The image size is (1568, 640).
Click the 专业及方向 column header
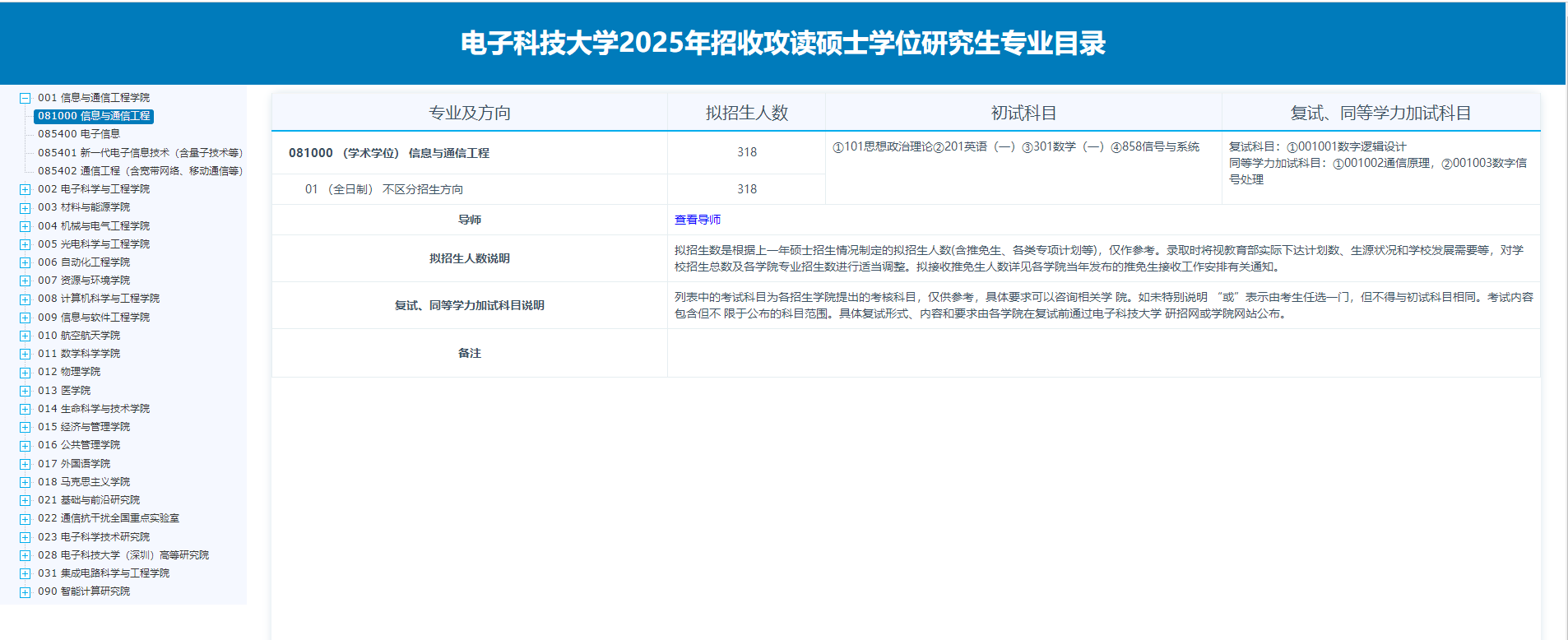(470, 113)
